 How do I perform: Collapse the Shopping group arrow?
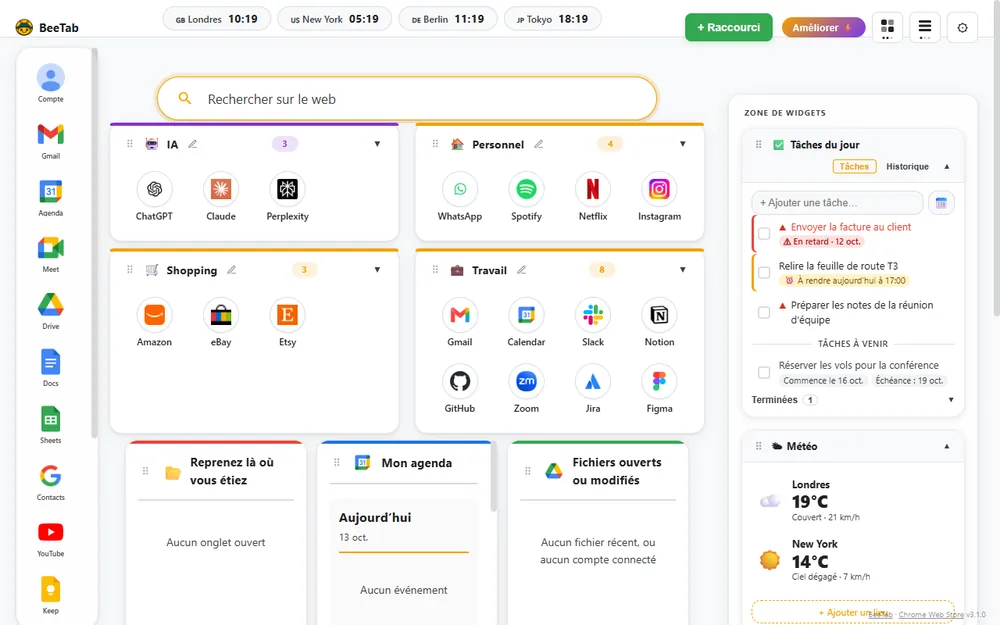click(x=378, y=270)
